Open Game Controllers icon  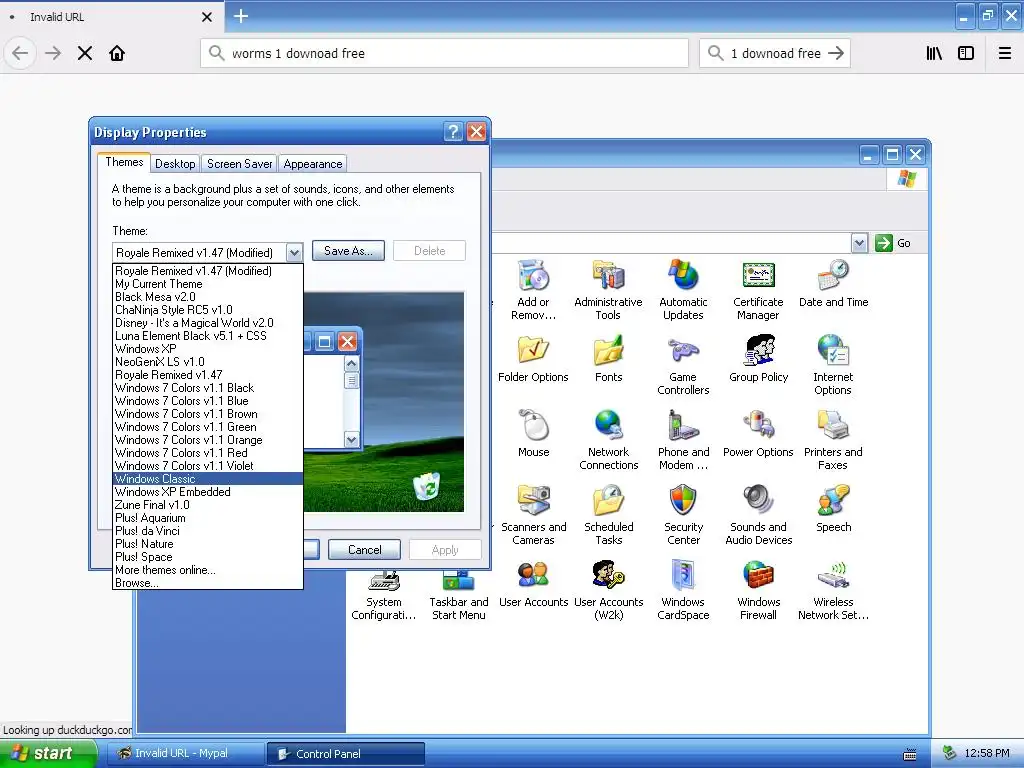(x=683, y=365)
